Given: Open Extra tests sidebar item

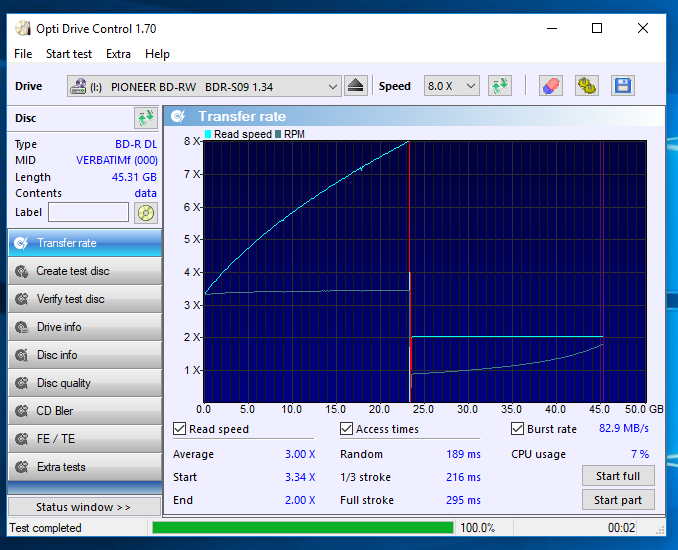Looking at the screenshot, I should tap(85, 467).
